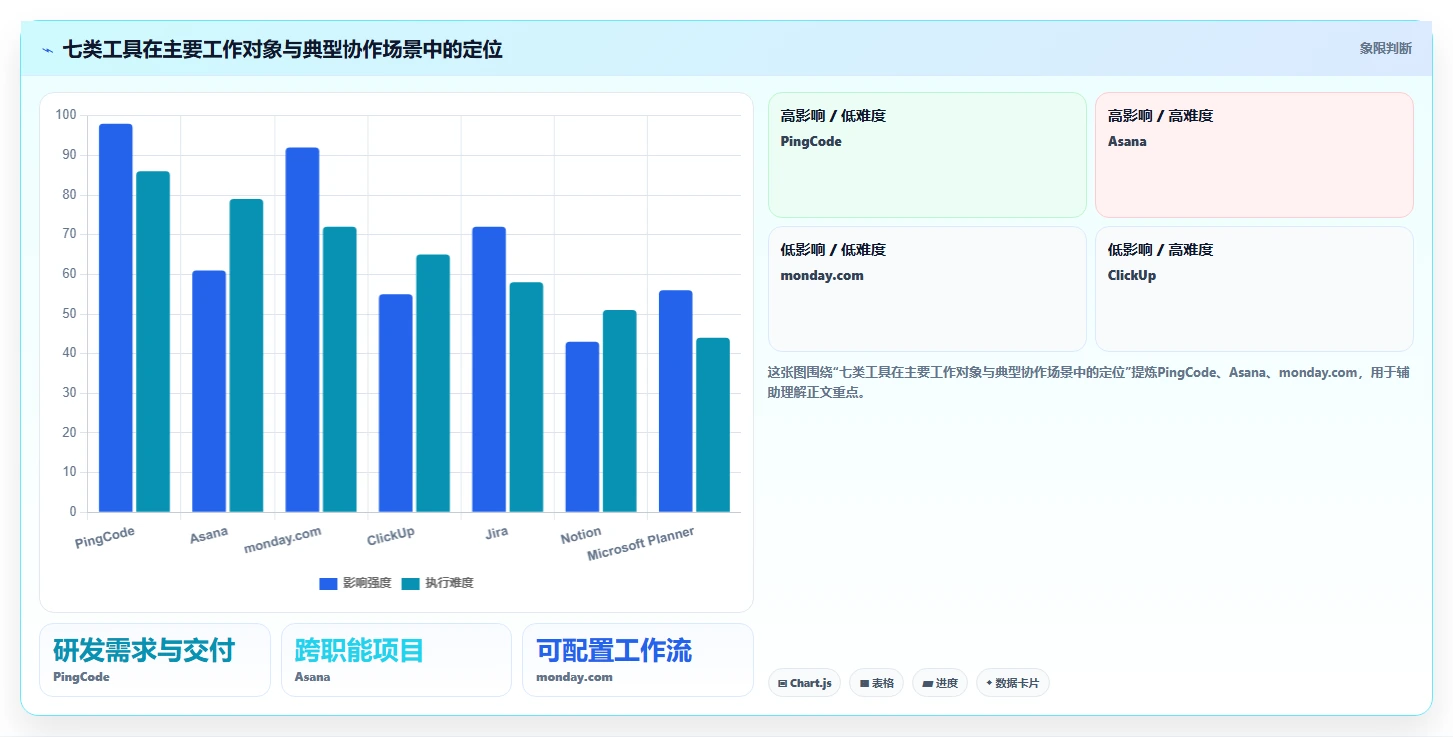Viewport: 1453px width, 737px height.
Task: Click the 数据卡片 tag pill
Action: (x=1012, y=683)
